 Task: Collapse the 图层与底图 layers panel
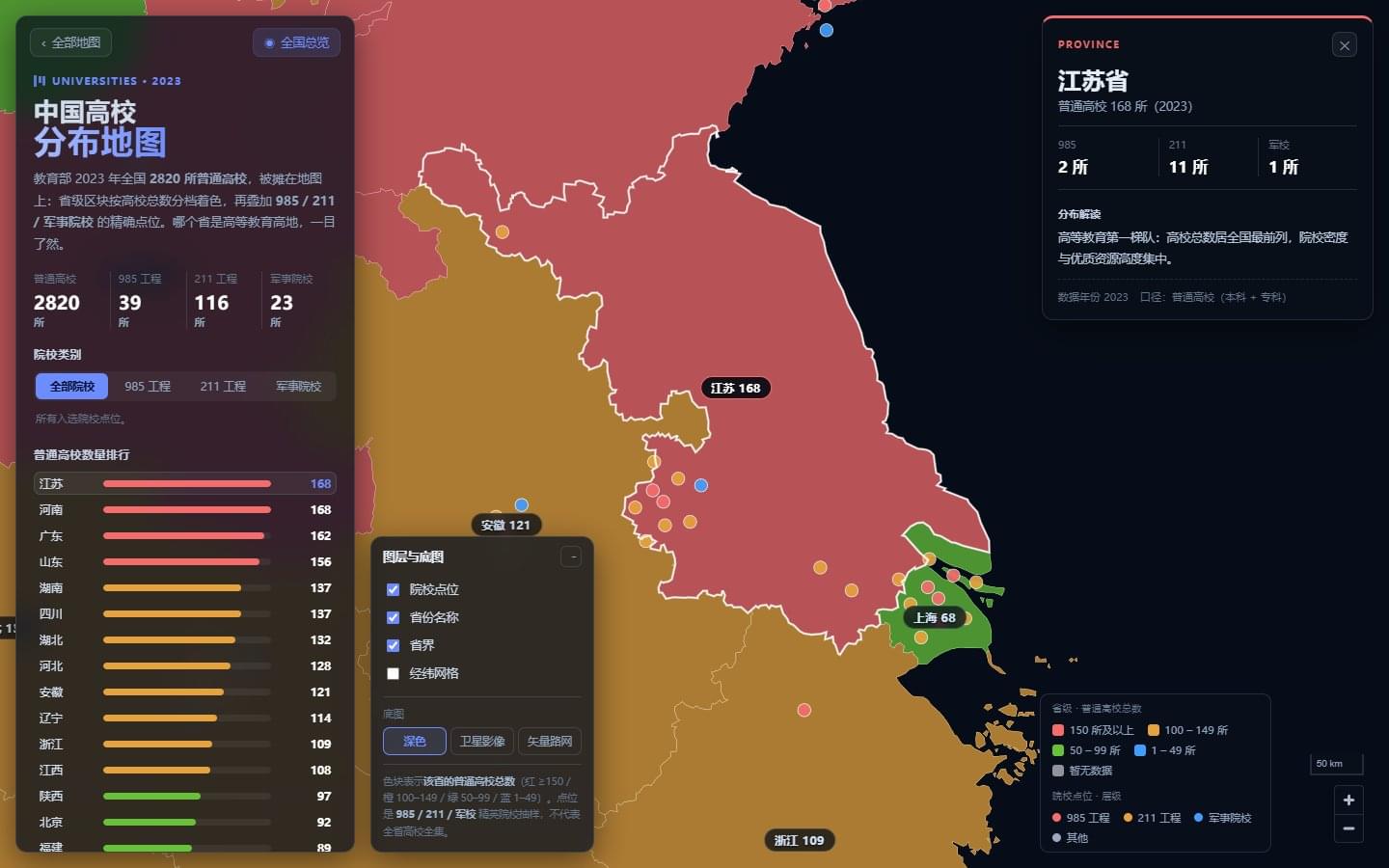(x=571, y=556)
